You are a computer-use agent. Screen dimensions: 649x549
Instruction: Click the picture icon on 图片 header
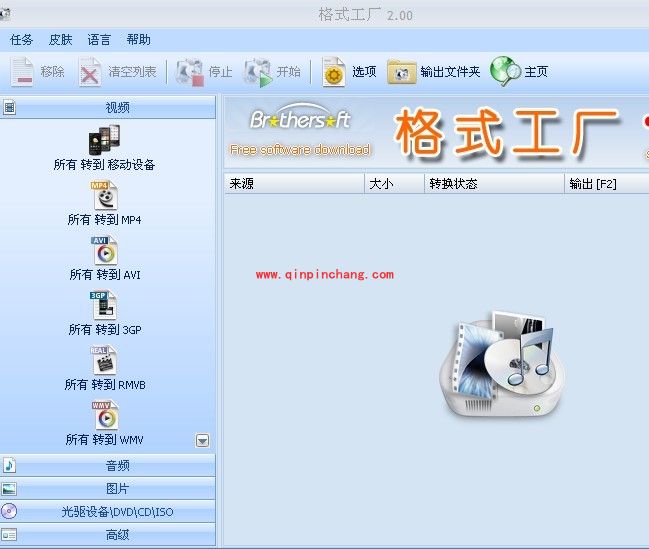[x=10, y=489]
